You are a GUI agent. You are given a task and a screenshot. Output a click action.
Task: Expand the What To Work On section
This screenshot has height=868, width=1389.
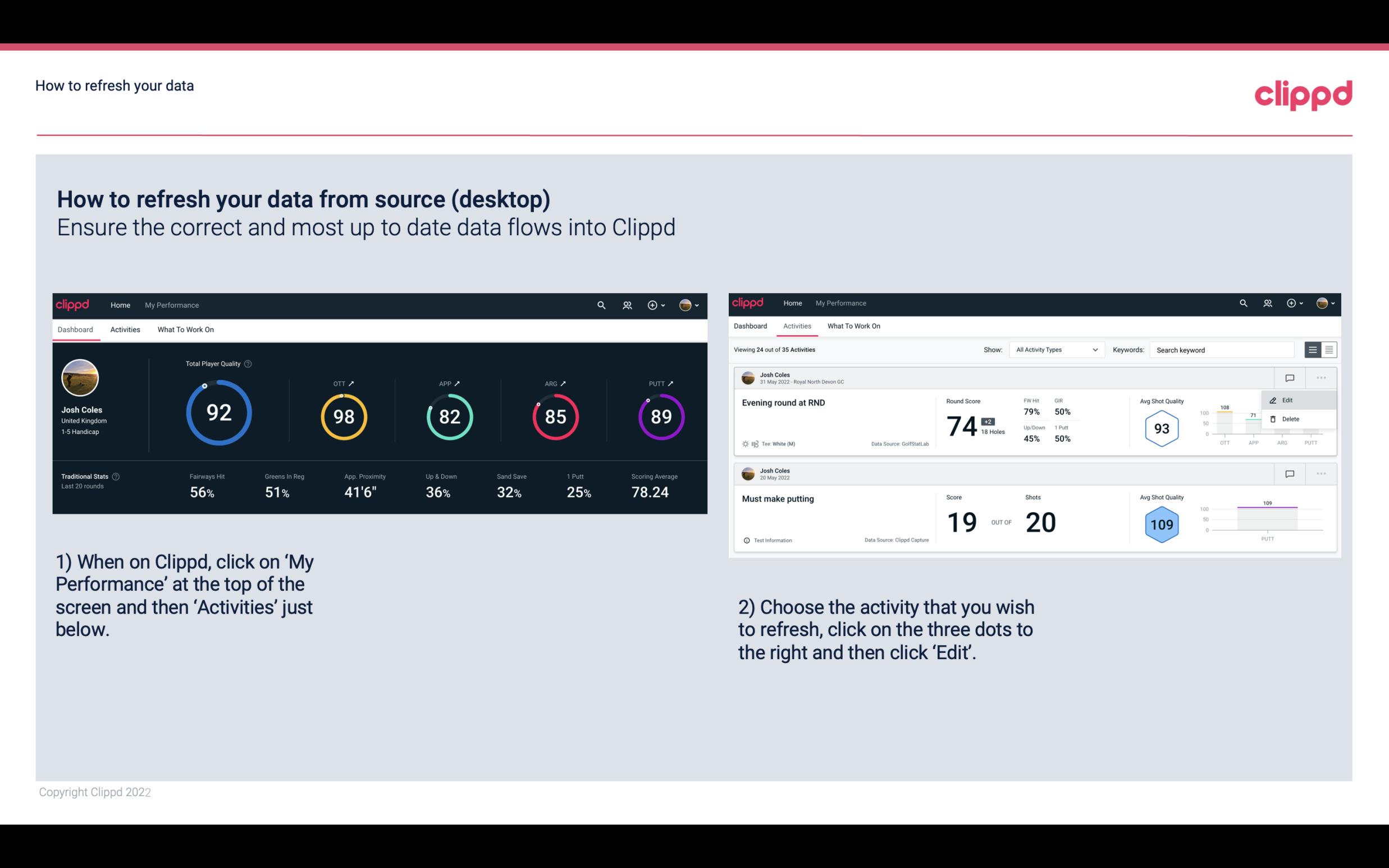(x=185, y=329)
